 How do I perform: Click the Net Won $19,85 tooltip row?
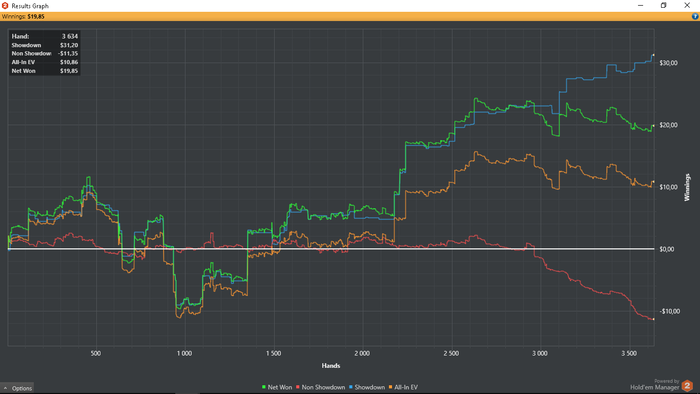click(x=45, y=71)
